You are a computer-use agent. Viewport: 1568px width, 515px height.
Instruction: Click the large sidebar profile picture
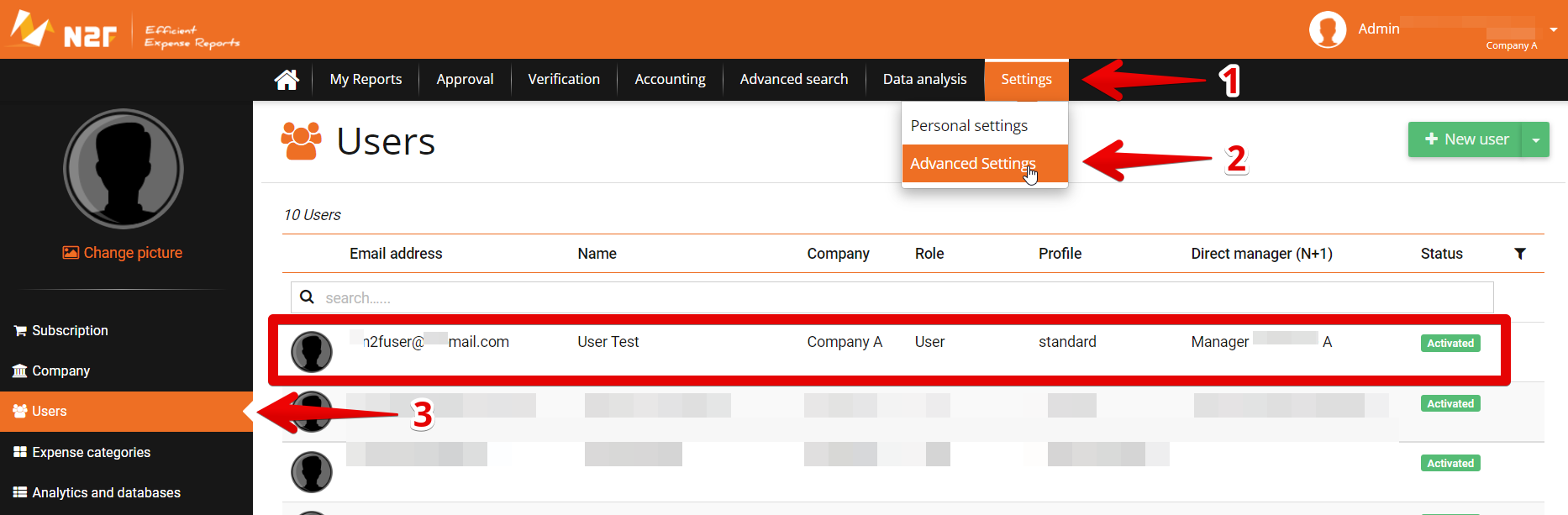point(124,169)
